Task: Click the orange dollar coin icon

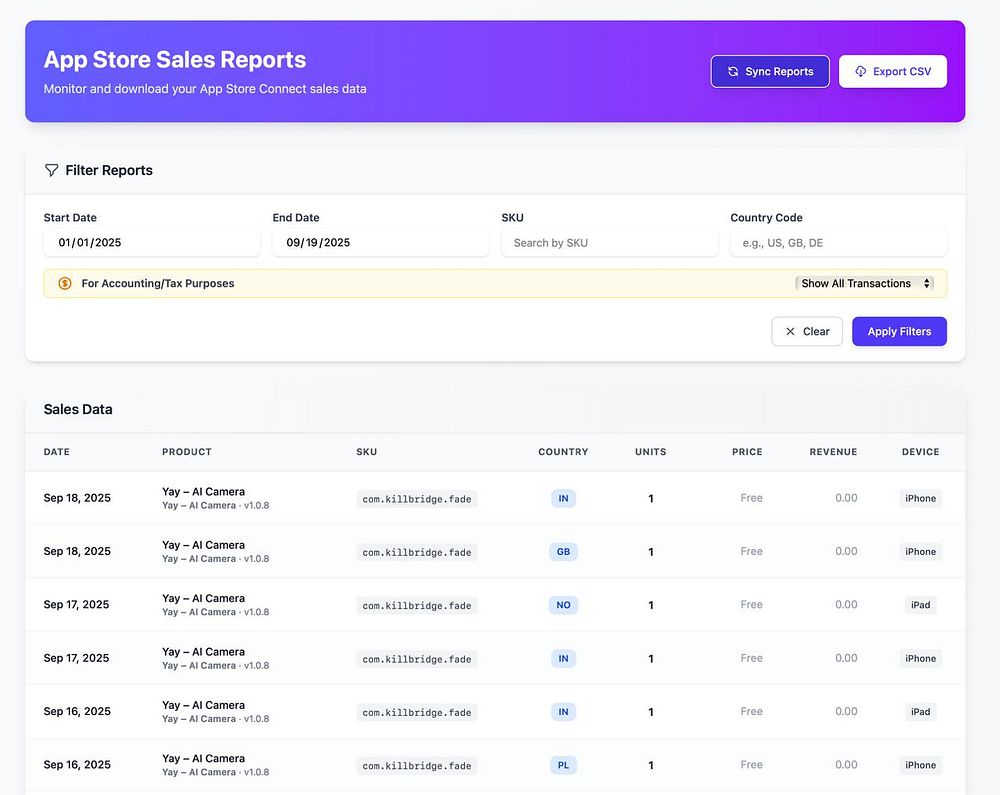Action: (x=65, y=284)
